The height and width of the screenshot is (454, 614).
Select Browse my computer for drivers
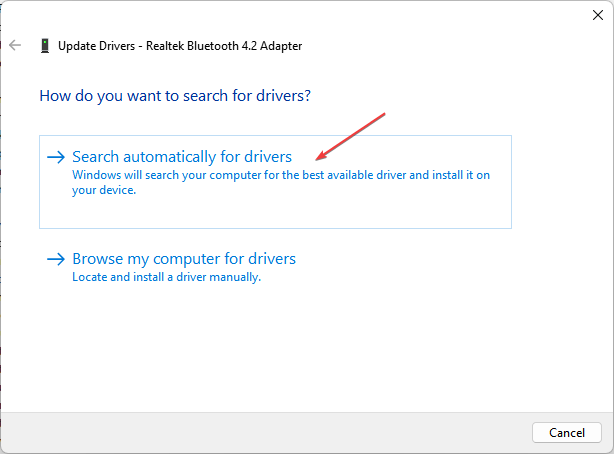(184, 259)
